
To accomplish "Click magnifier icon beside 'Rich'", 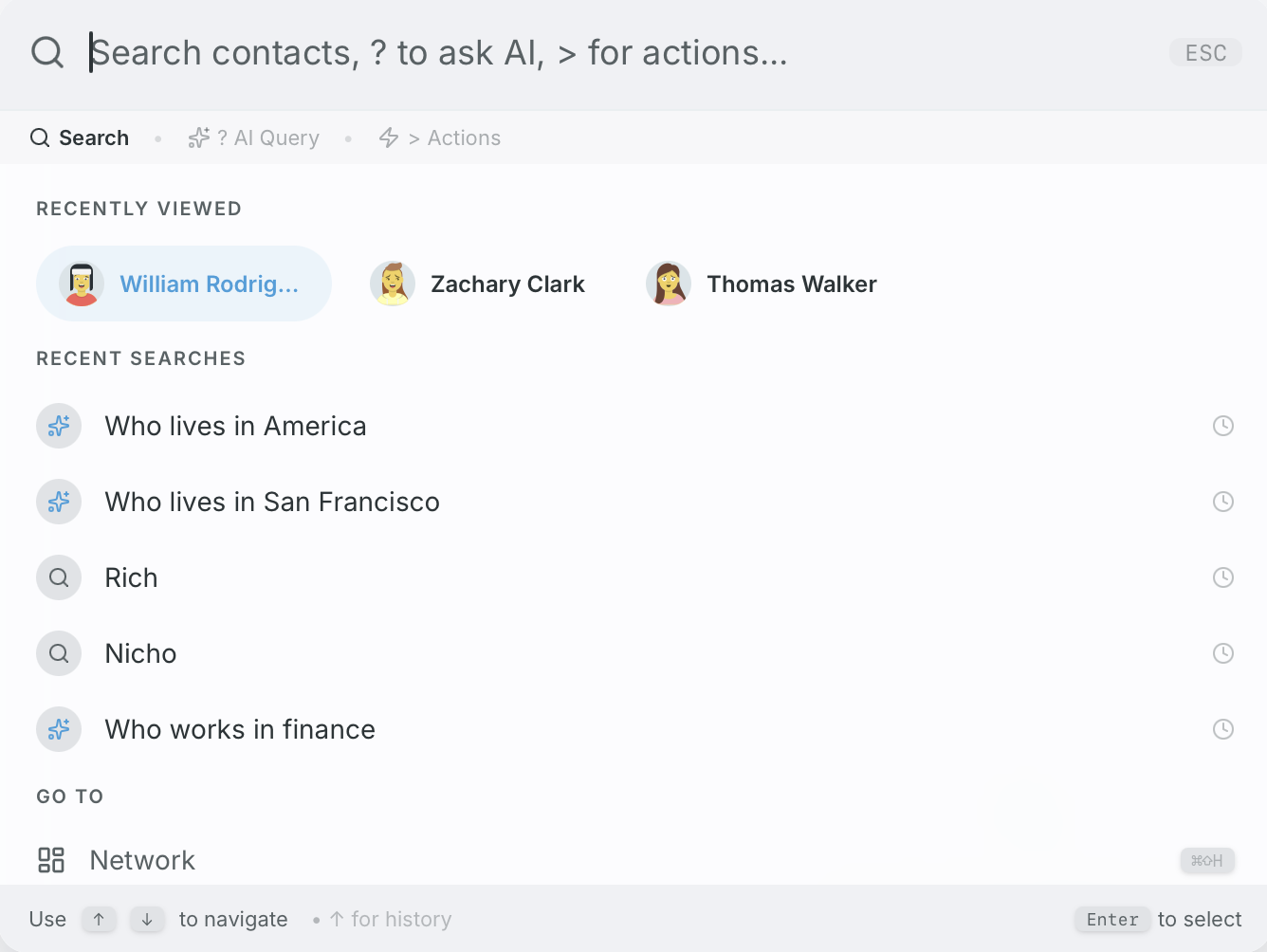I will [x=59, y=577].
